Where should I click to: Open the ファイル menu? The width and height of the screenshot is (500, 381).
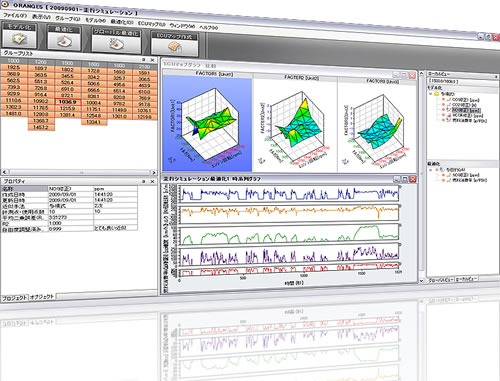pos(15,15)
